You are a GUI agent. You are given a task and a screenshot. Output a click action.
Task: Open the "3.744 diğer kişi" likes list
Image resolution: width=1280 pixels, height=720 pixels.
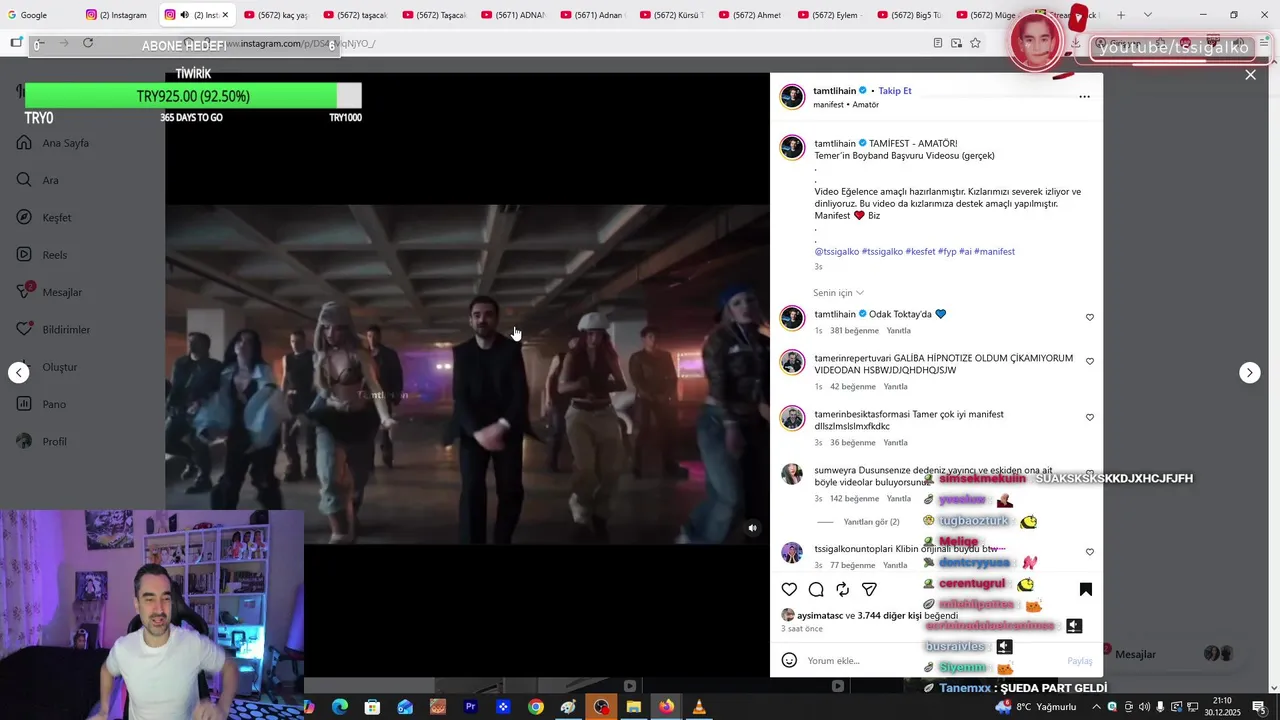click(889, 616)
